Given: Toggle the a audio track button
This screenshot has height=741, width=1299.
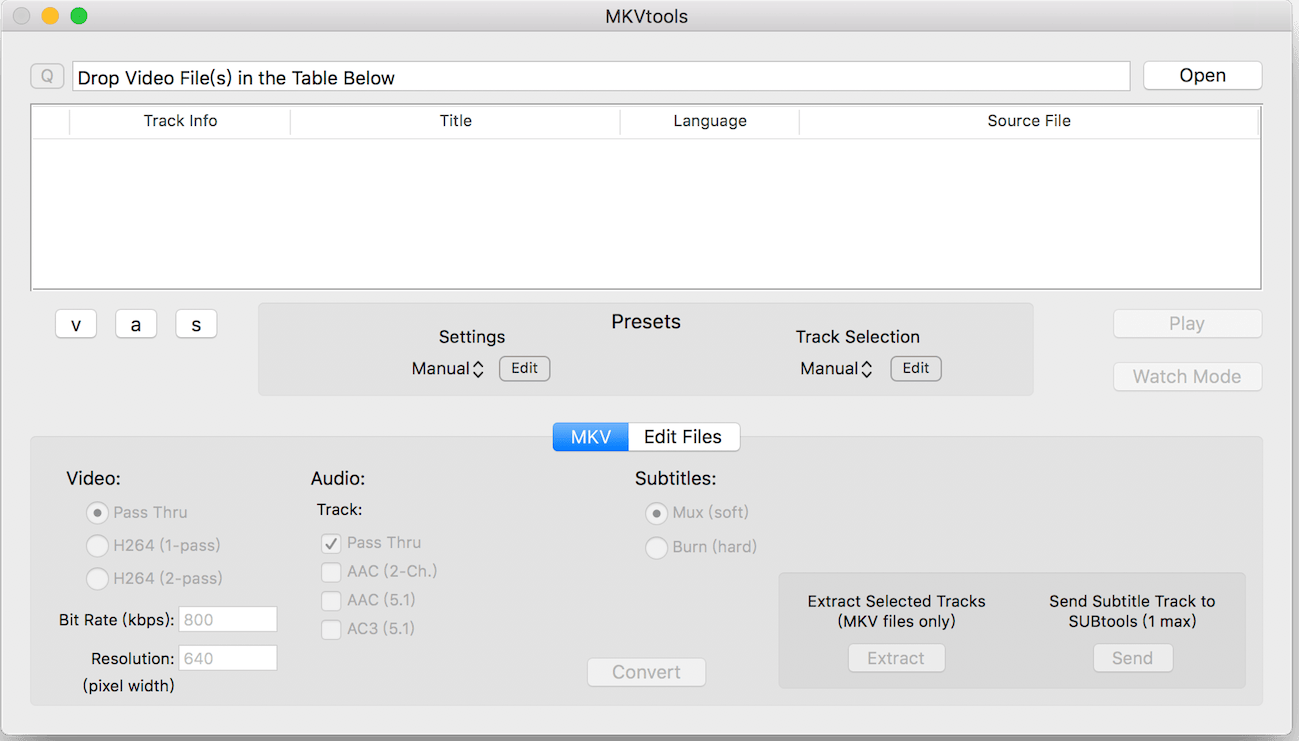Looking at the screenshot, I should [136, 324].
